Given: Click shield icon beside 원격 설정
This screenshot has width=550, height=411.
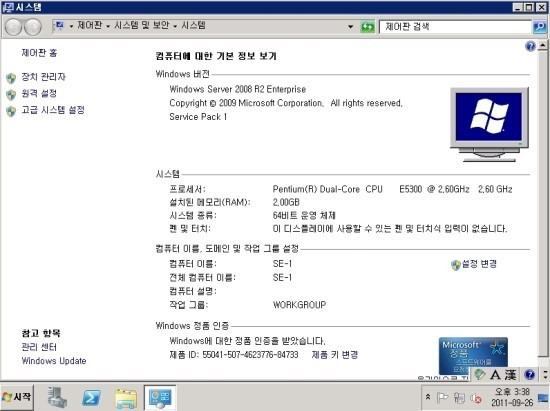Looking at the screenshot, I should (11, 95).
